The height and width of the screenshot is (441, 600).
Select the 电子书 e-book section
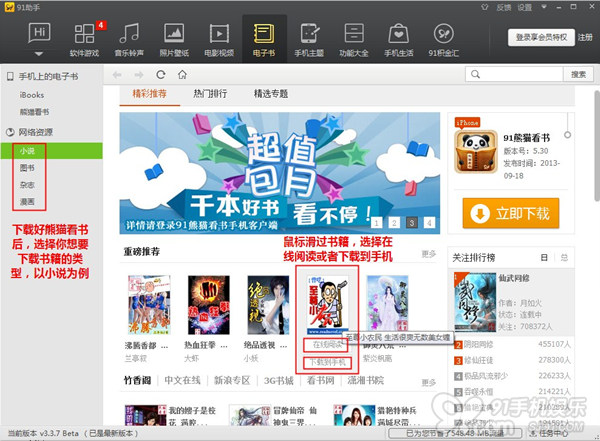click(x=264, y=39)
